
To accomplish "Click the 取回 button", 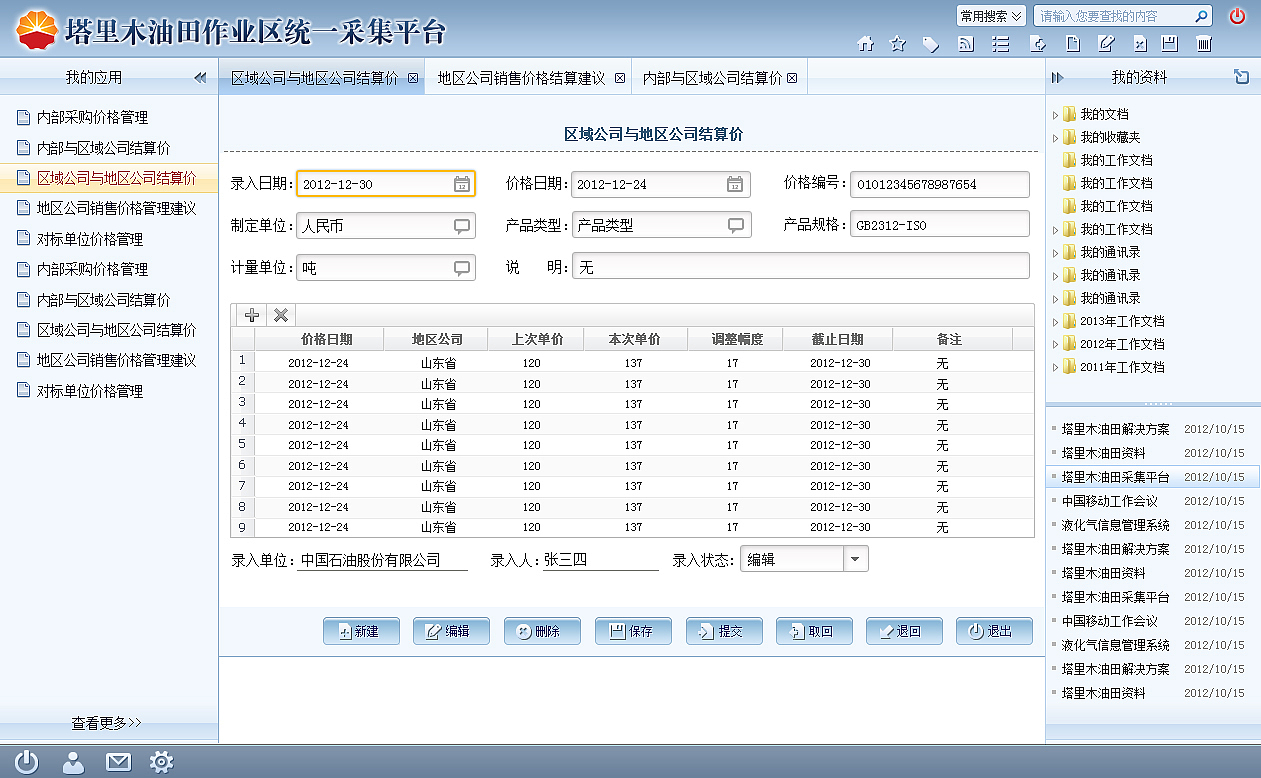I will coord(814,631).
